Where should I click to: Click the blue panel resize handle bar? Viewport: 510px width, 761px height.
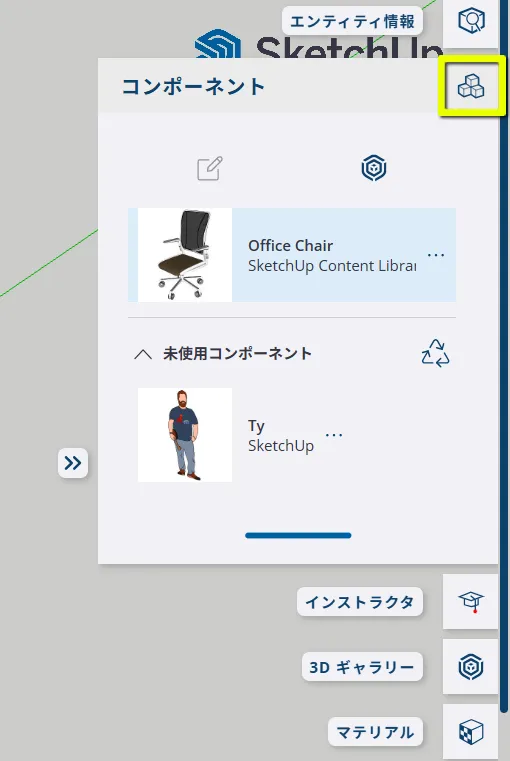[298, 535]
